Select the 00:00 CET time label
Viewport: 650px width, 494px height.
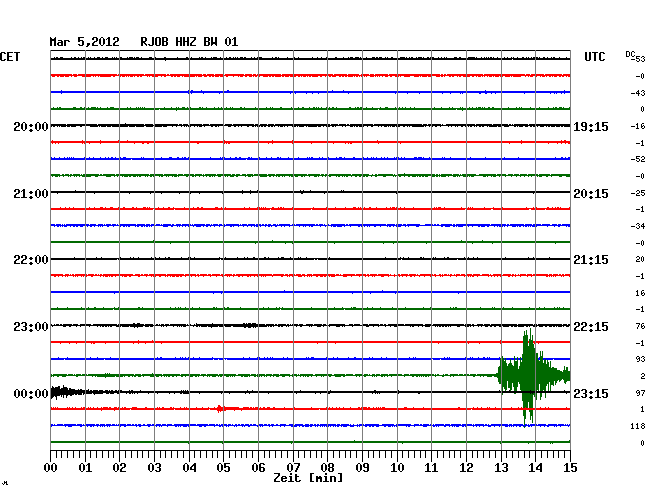coord(31,393)
